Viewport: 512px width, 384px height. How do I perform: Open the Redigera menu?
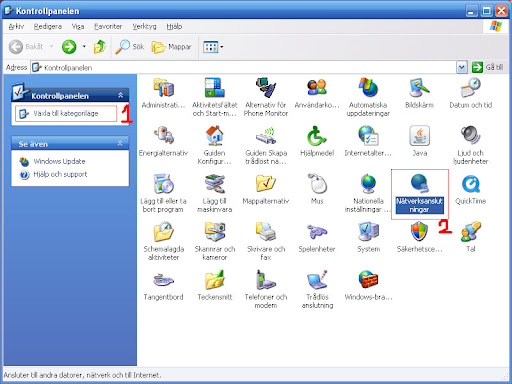coord(48,26)
